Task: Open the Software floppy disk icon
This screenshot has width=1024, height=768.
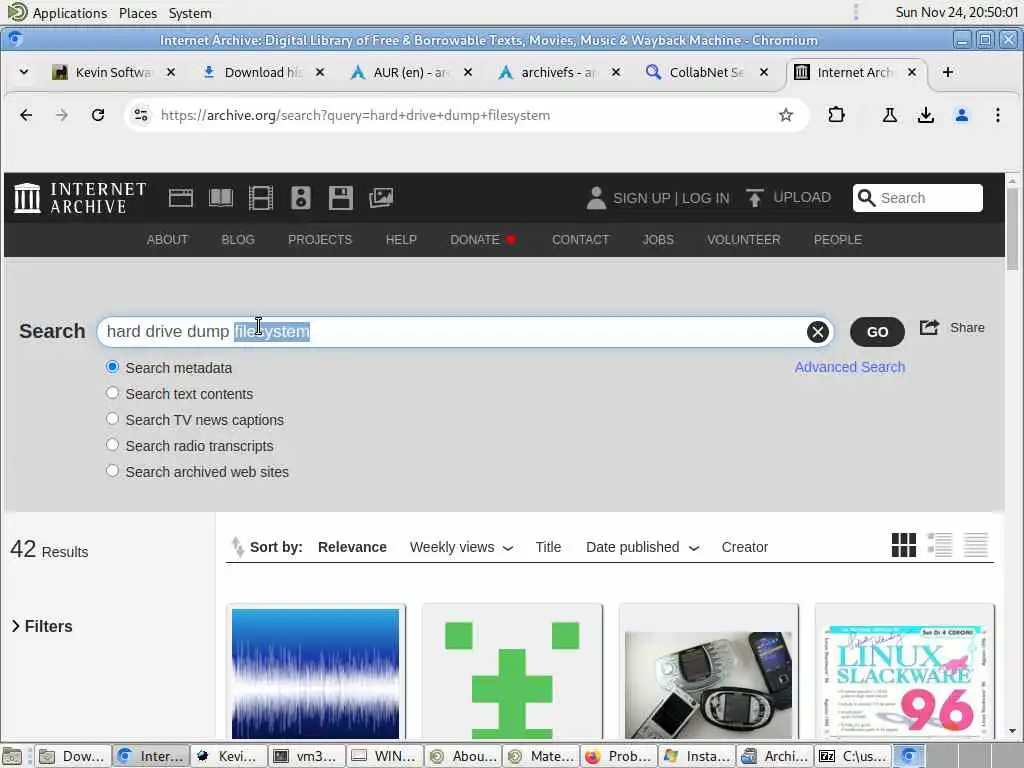Action: 340,198
